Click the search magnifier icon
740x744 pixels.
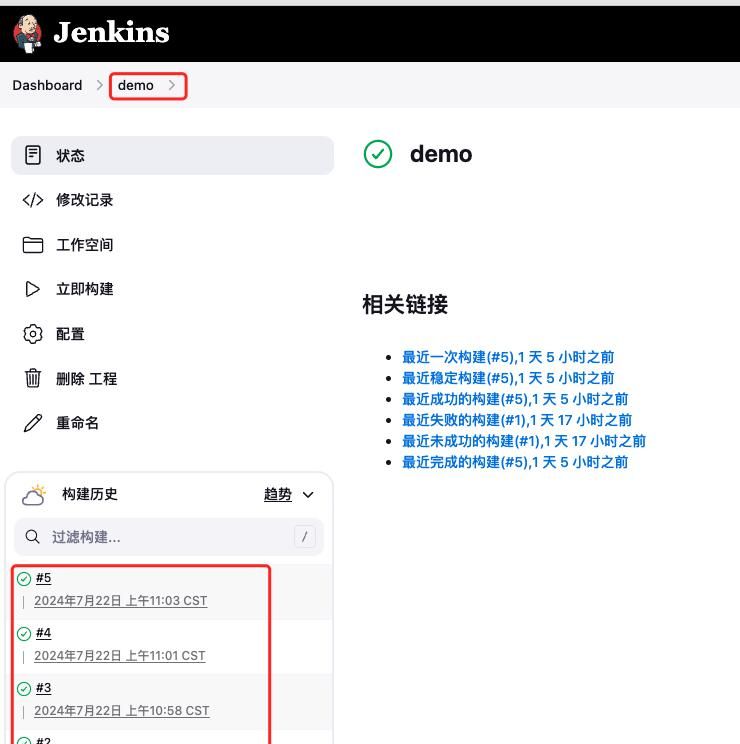coord(32,537)
